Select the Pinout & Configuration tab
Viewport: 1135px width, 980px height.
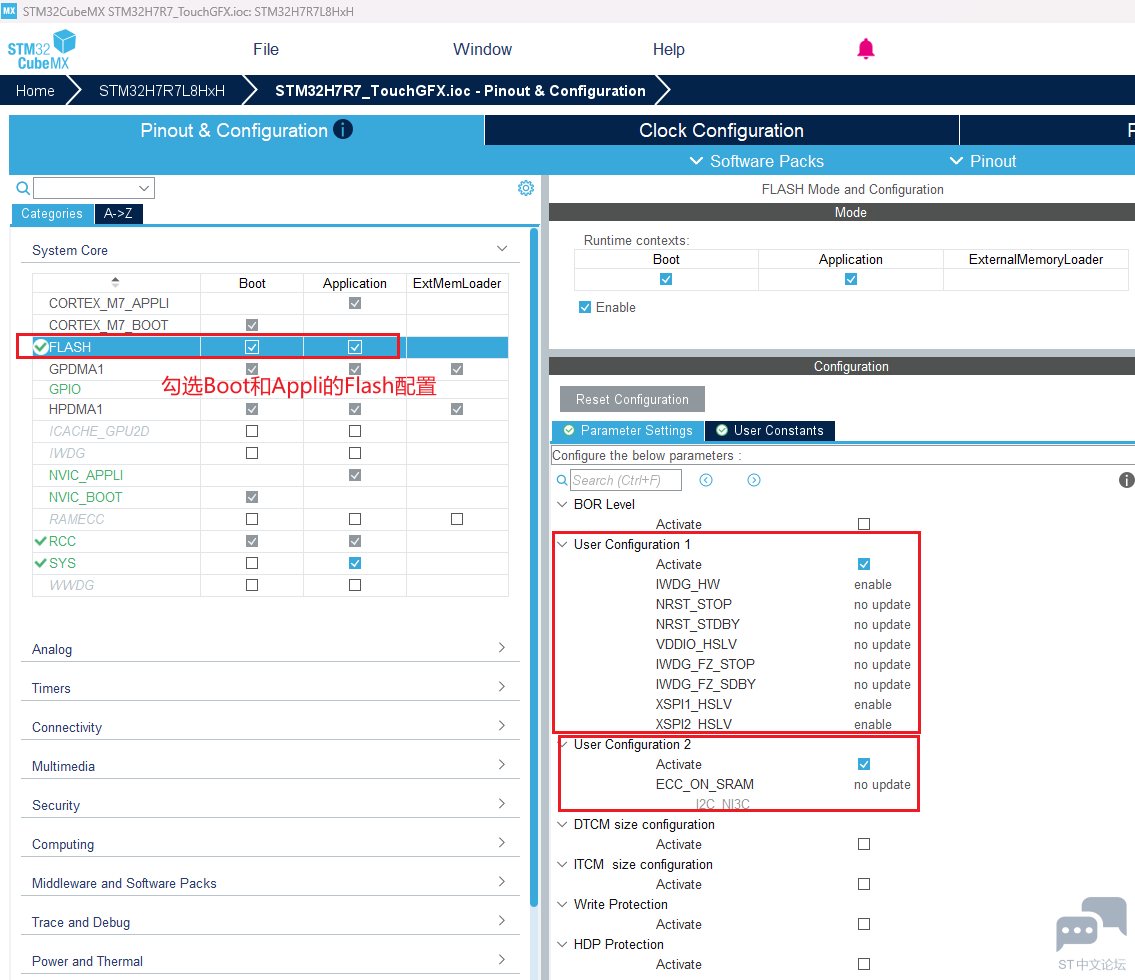click(246, 130)
